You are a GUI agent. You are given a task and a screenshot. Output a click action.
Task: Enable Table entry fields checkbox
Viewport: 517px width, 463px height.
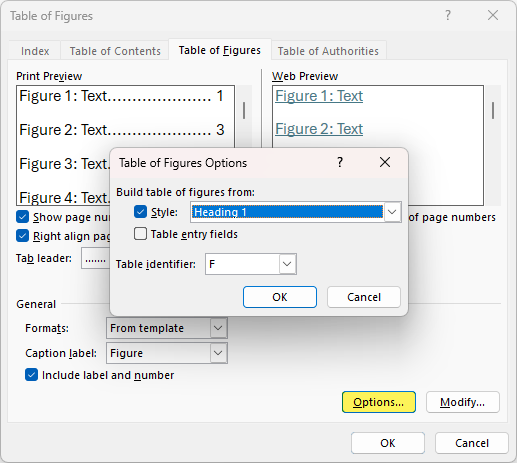(x=140, y=234)
